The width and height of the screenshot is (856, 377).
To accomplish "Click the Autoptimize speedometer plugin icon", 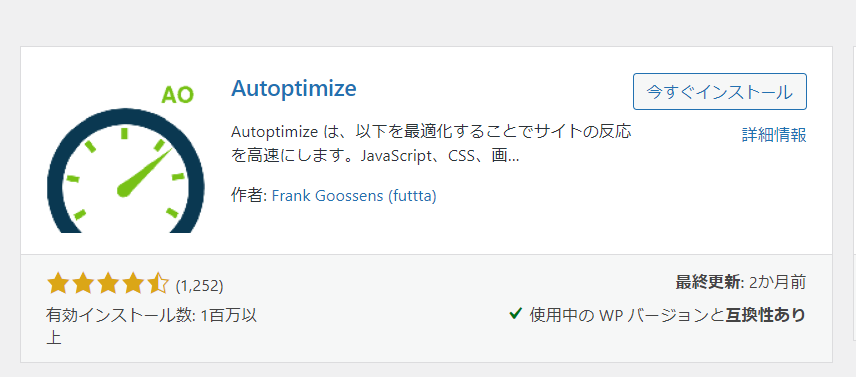I will [x=126, y=159].
